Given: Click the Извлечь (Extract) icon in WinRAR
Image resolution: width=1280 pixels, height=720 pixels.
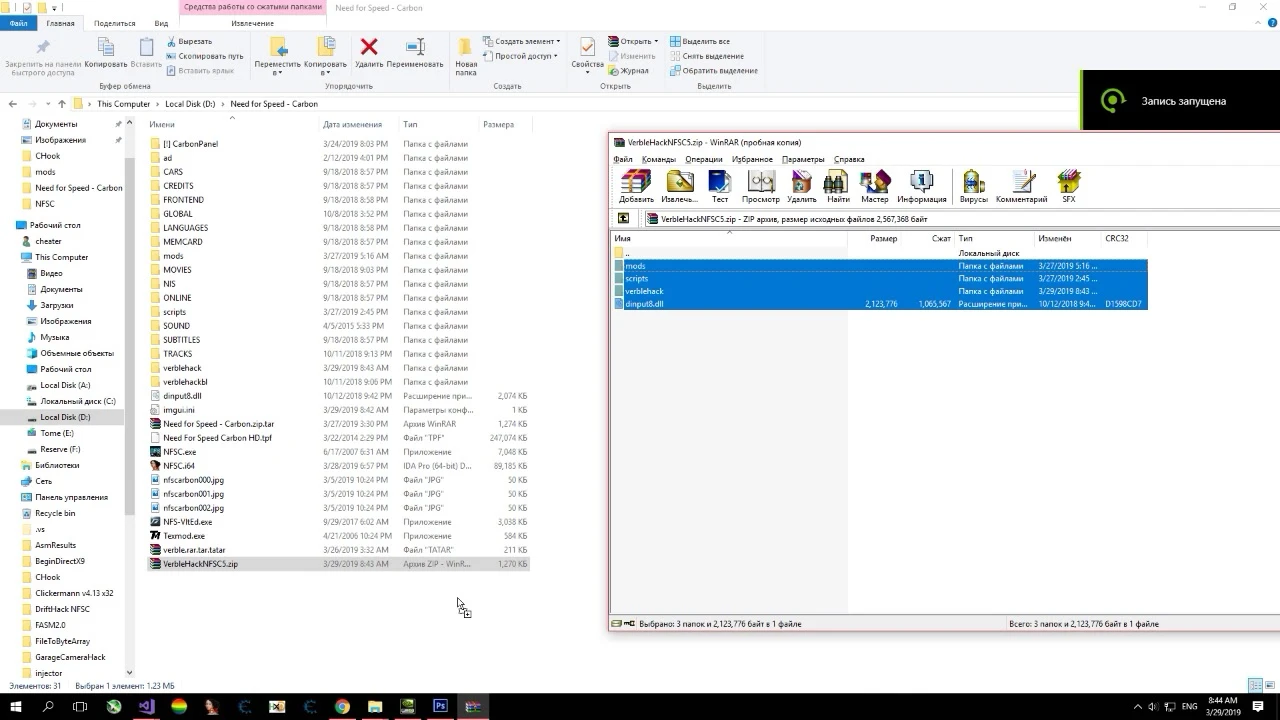Looking at the screenshot, I should click(x=679, y=186).
